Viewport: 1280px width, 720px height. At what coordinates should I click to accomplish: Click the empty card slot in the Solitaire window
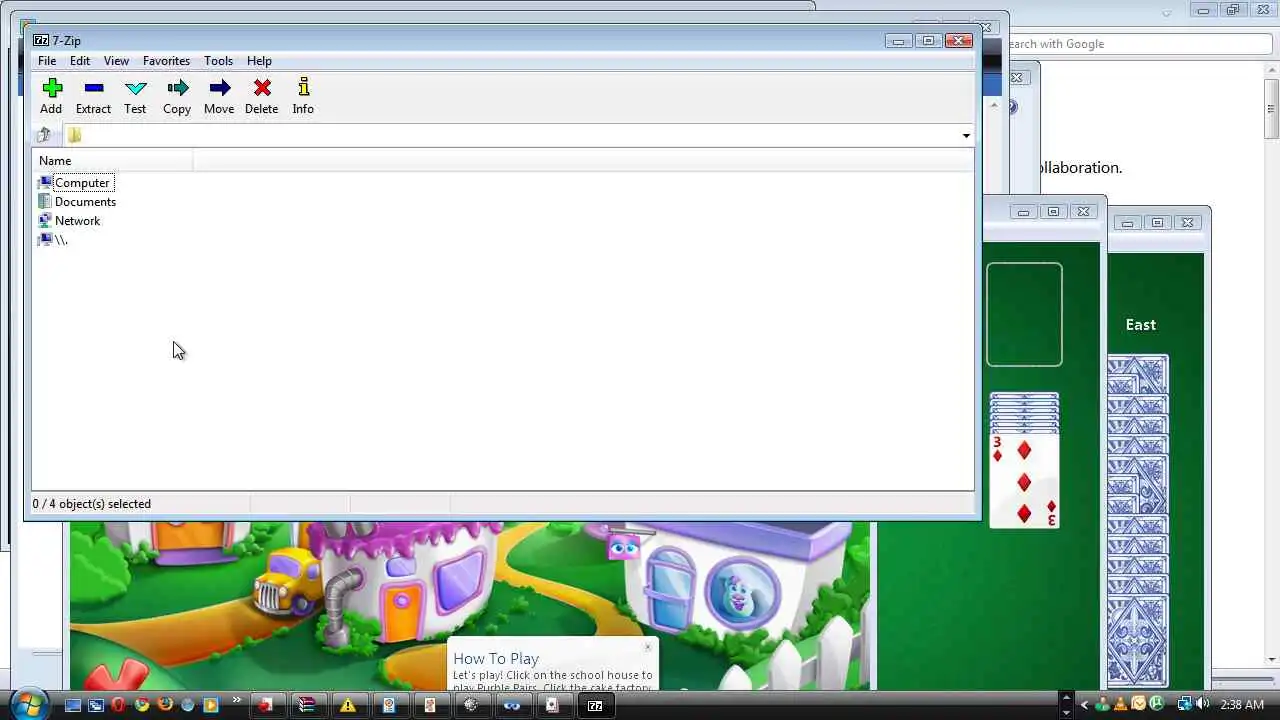(1024, 315)
